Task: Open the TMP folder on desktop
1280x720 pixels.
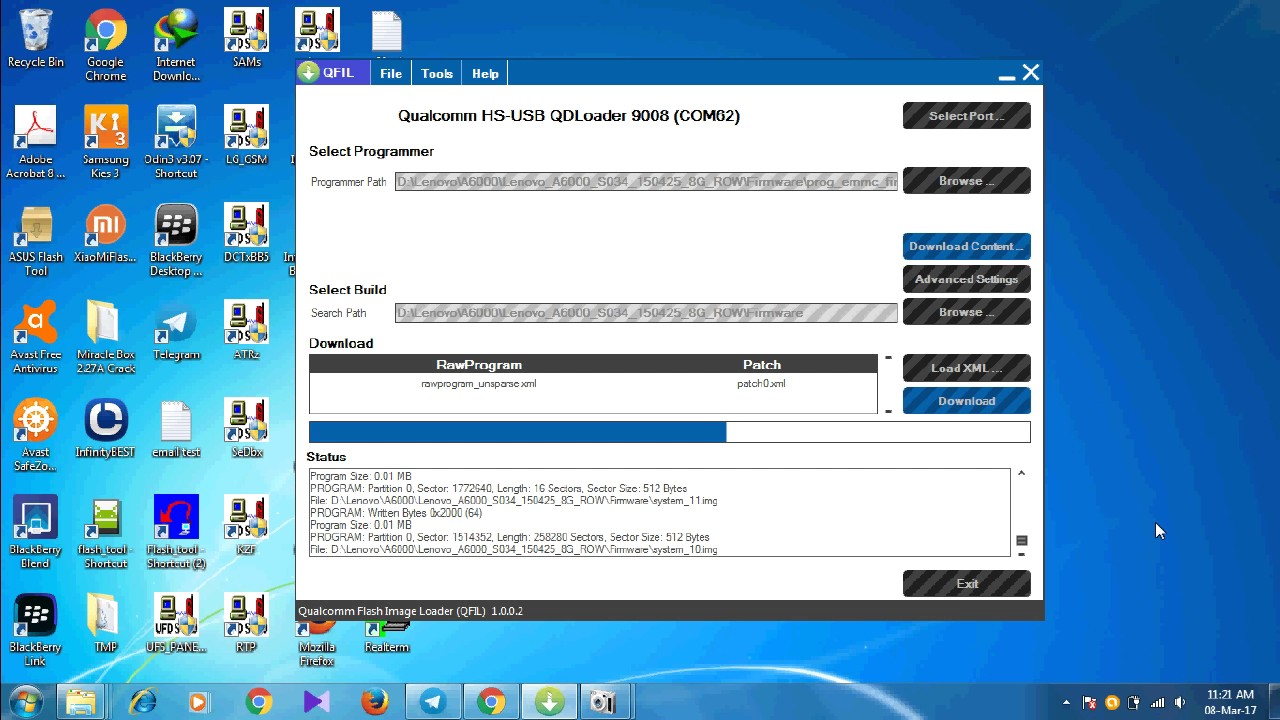Action: pos(105,624)
